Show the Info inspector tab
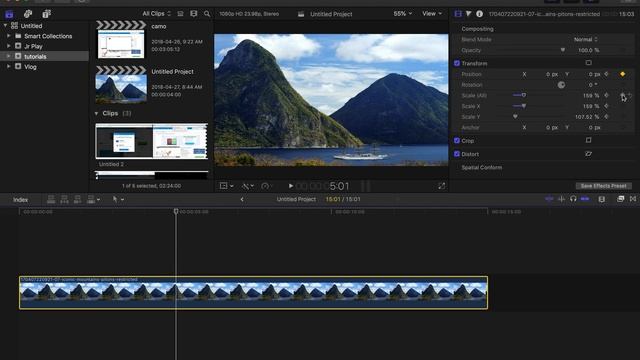Image resolution: width=640 pixels, height=360 pixels. click(479, 14)
